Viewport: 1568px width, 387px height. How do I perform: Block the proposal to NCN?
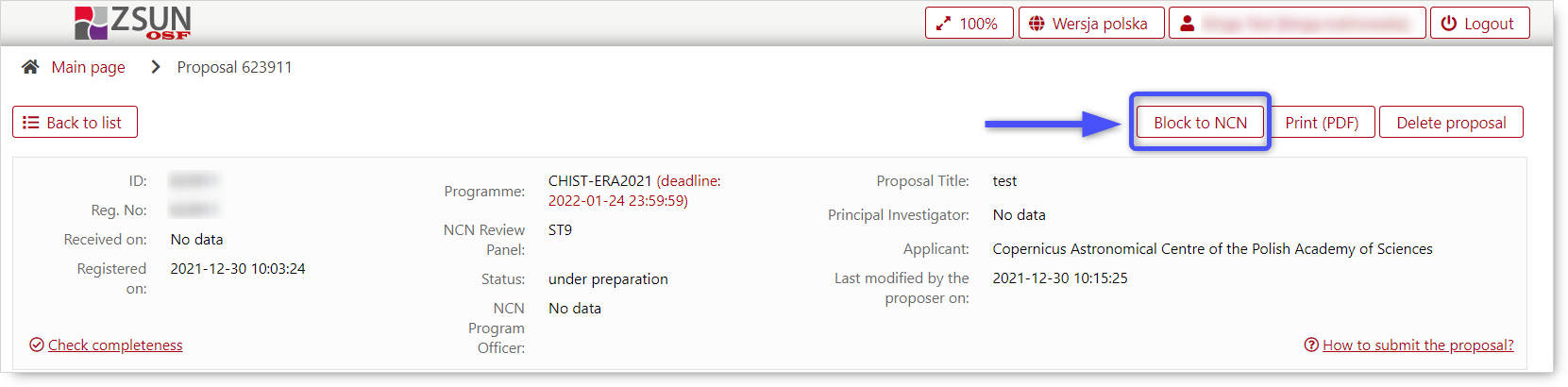coord(1200,123)
